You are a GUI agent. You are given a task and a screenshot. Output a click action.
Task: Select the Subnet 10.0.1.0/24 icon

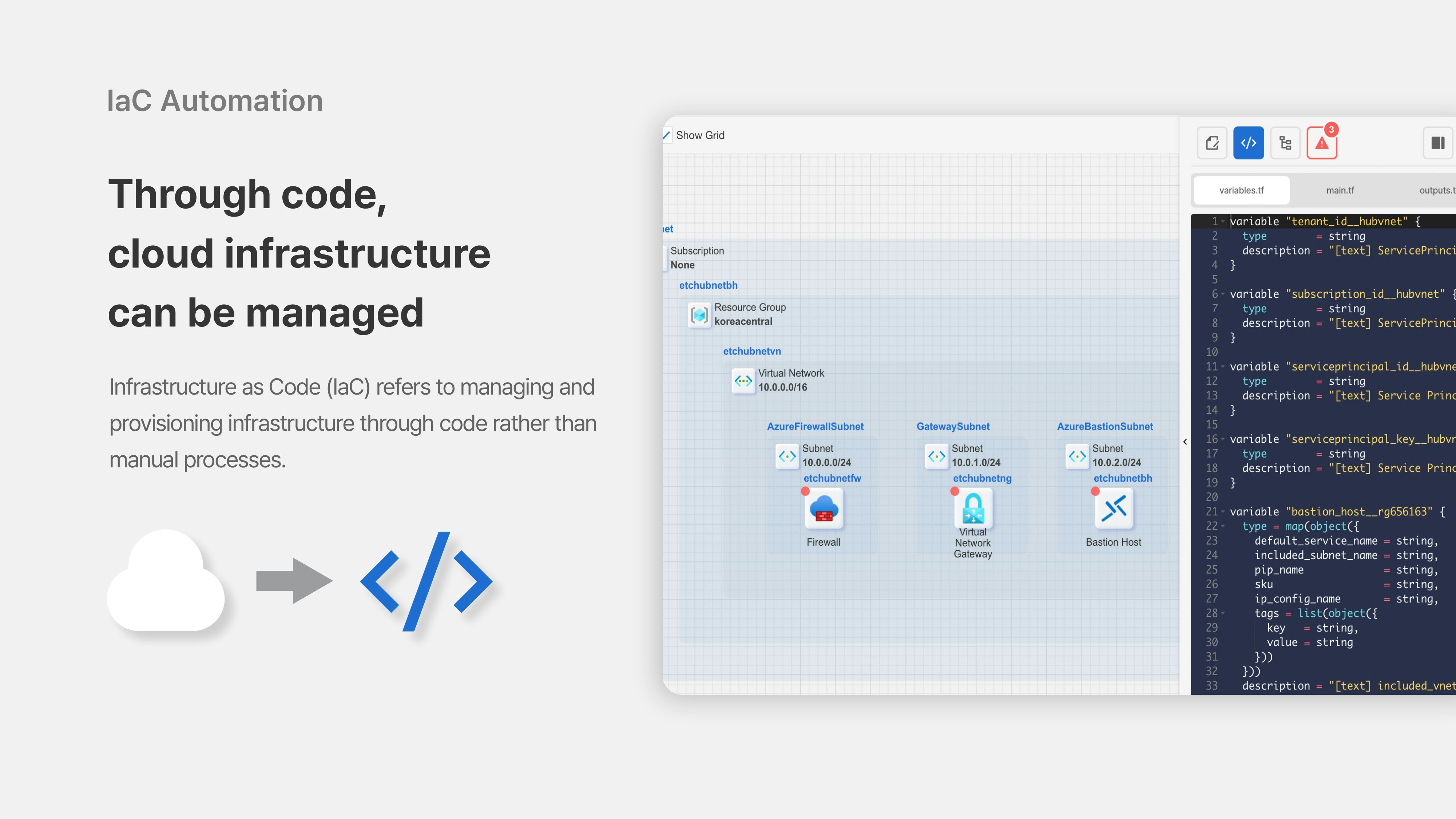point(937,456)
